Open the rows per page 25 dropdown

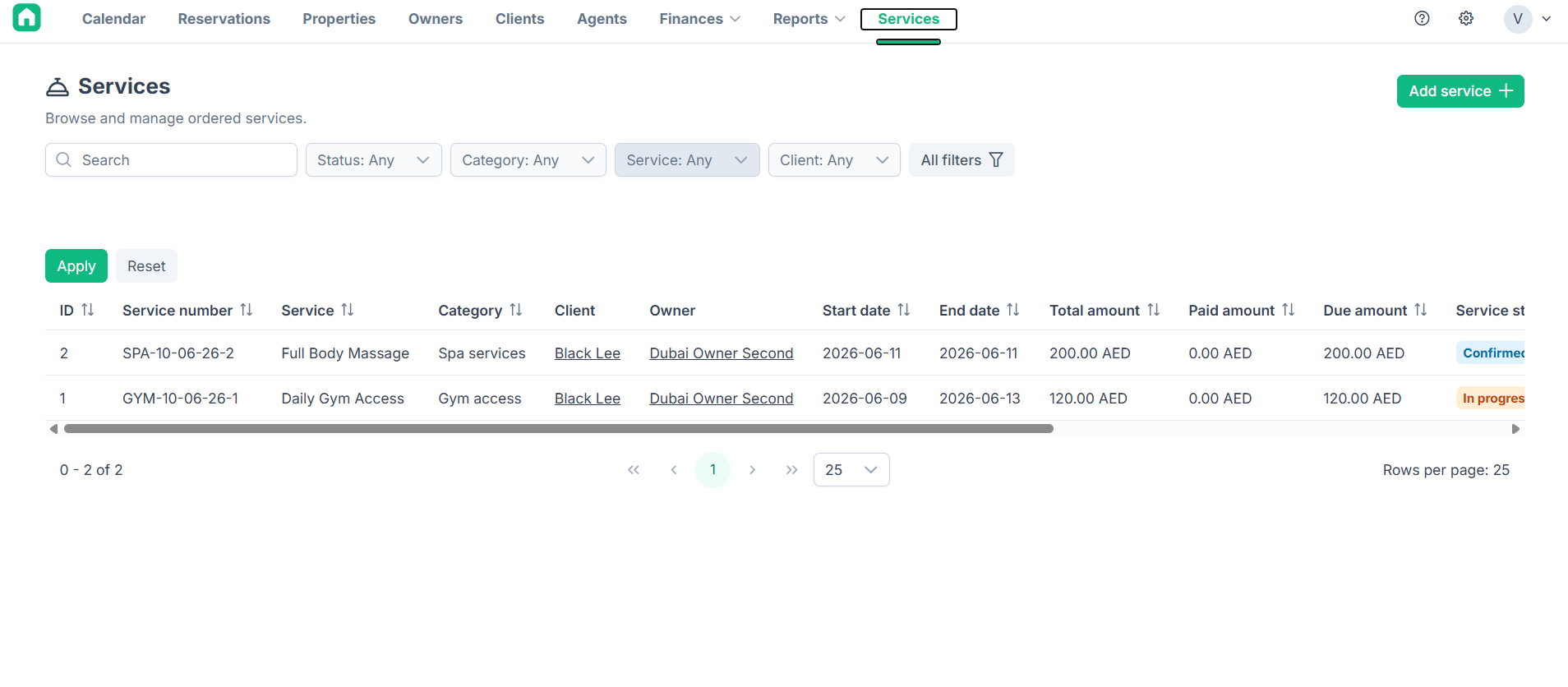[851, 470]
